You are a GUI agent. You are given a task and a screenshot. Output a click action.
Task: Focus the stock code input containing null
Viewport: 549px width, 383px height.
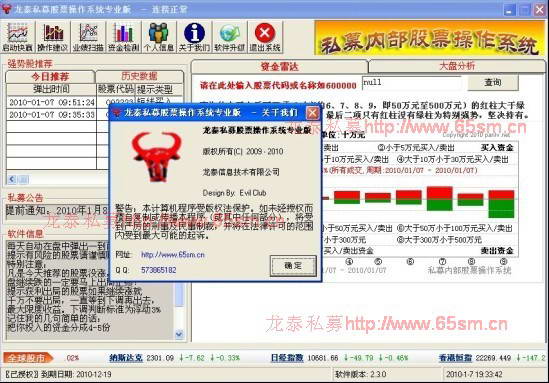click(412, 83)
